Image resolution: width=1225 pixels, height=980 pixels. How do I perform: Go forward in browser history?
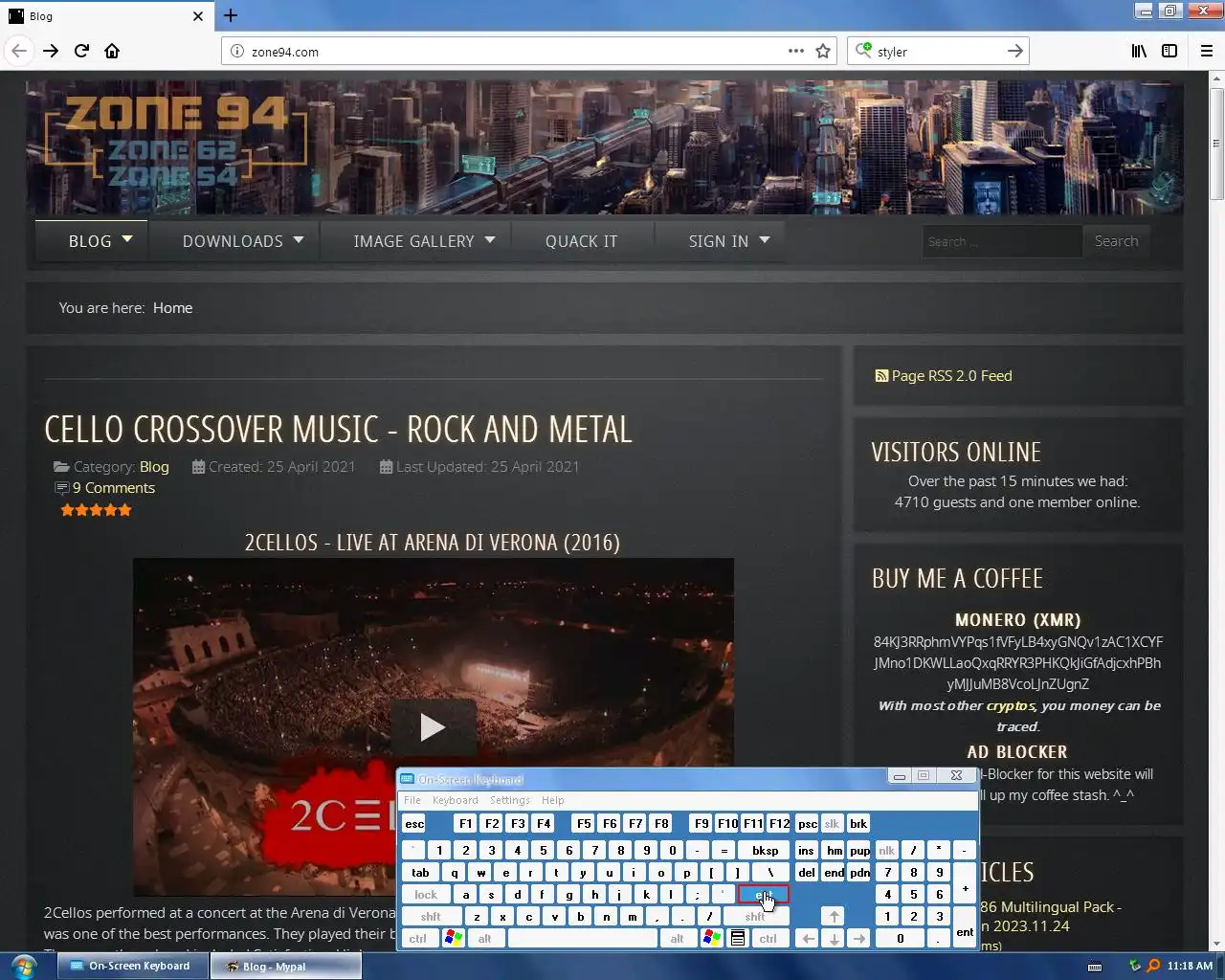click(51, 51)
